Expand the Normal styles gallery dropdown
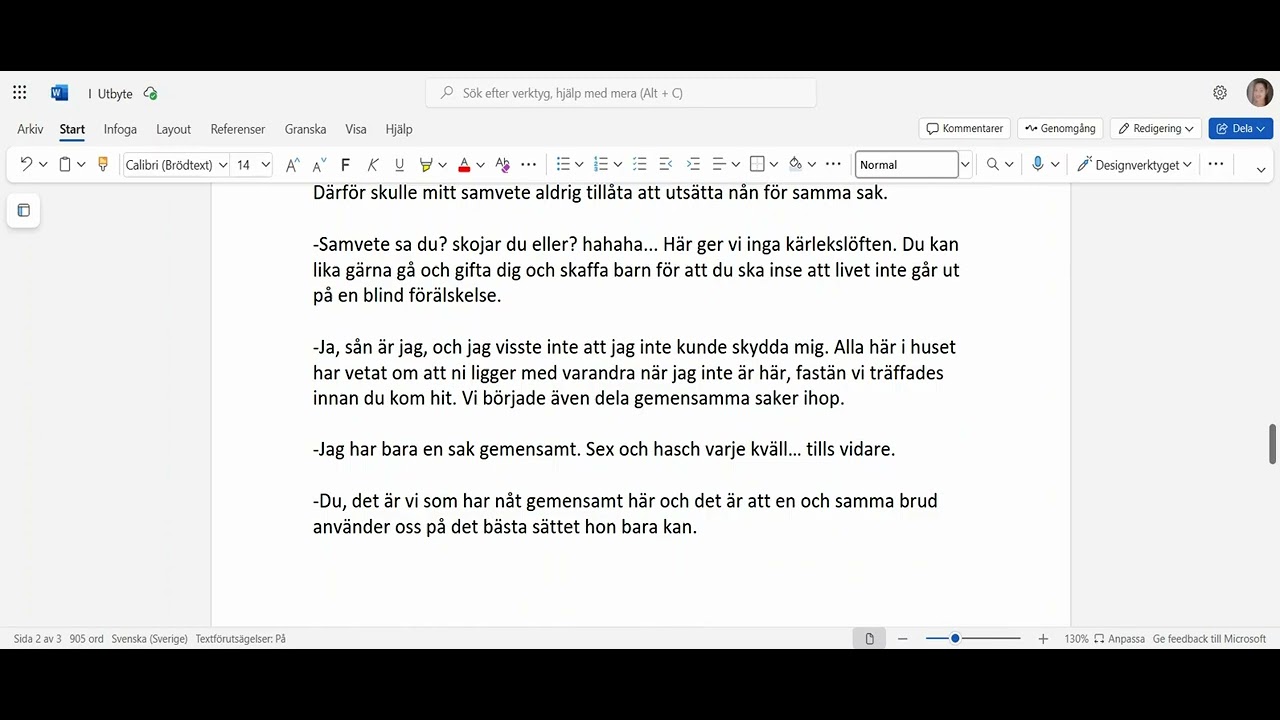Image resolution: width=1280 pixels, height=720 pixels. click(x=965, y=165)
